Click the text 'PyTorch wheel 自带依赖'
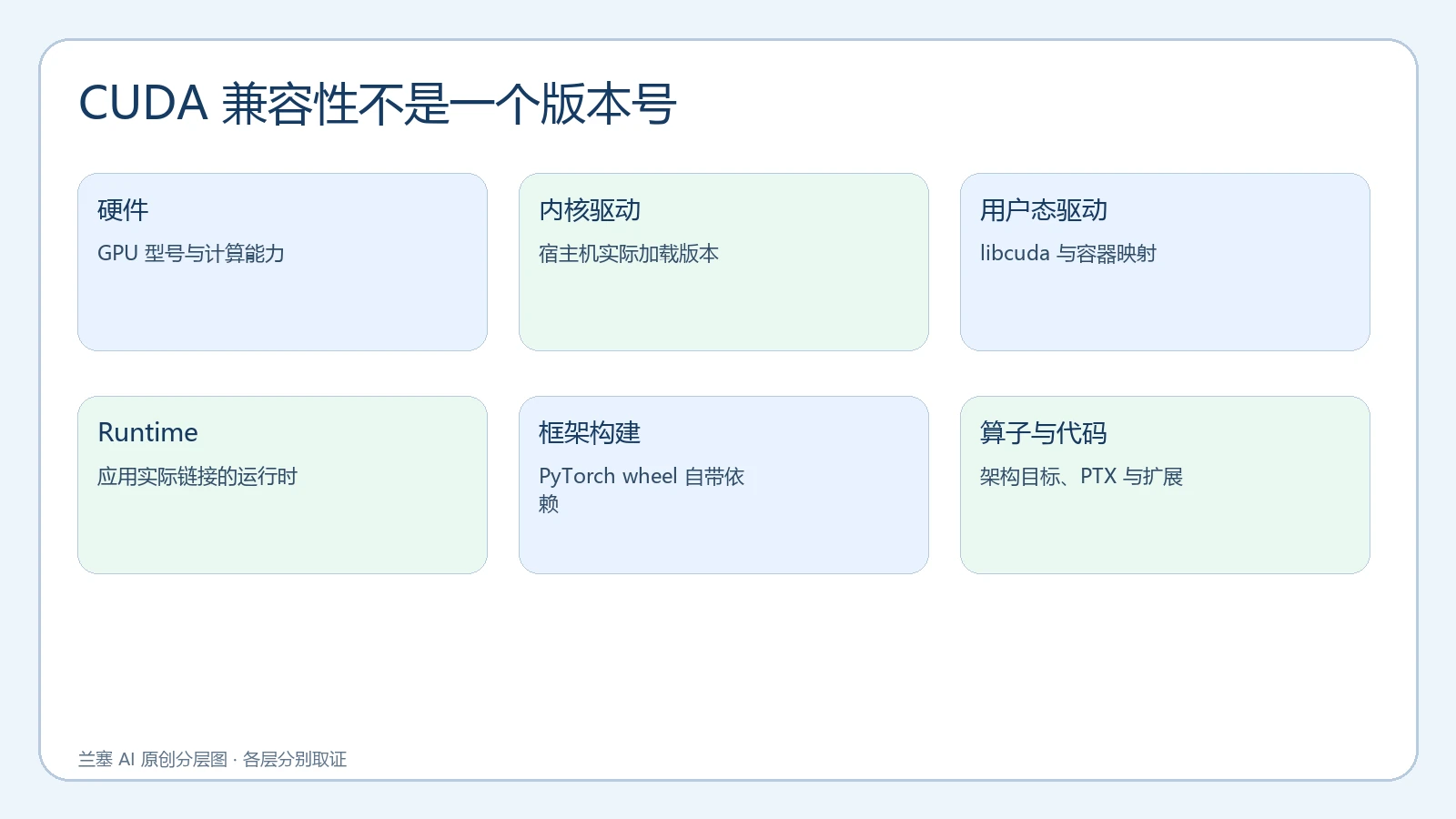 [x=642, y=490]
